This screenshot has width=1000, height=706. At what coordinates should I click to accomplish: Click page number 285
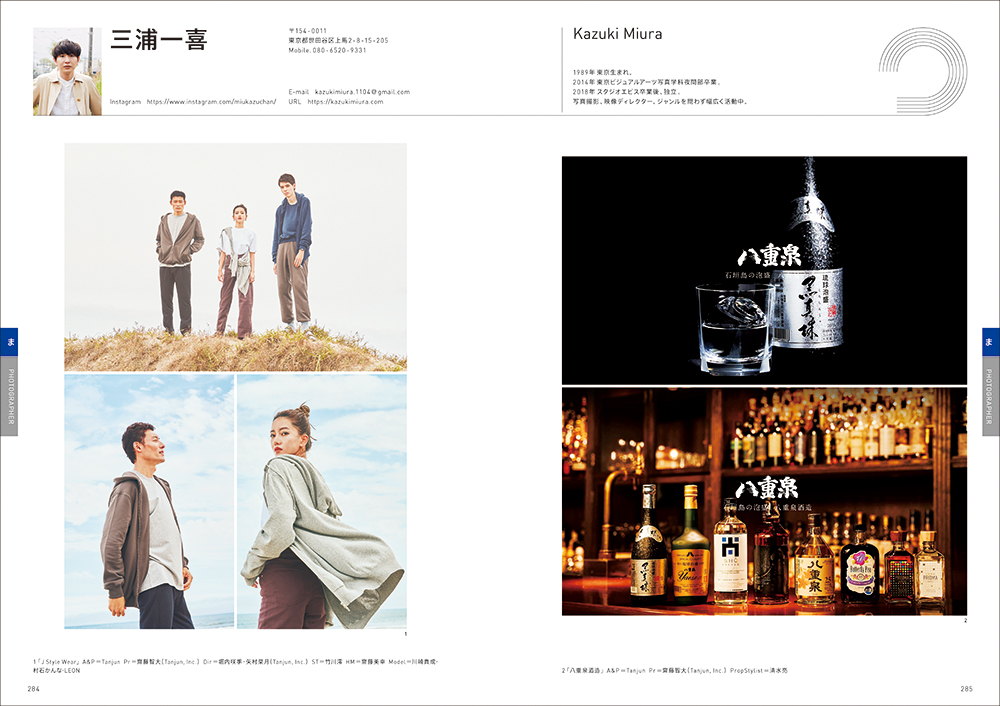[x=966, y=689]
